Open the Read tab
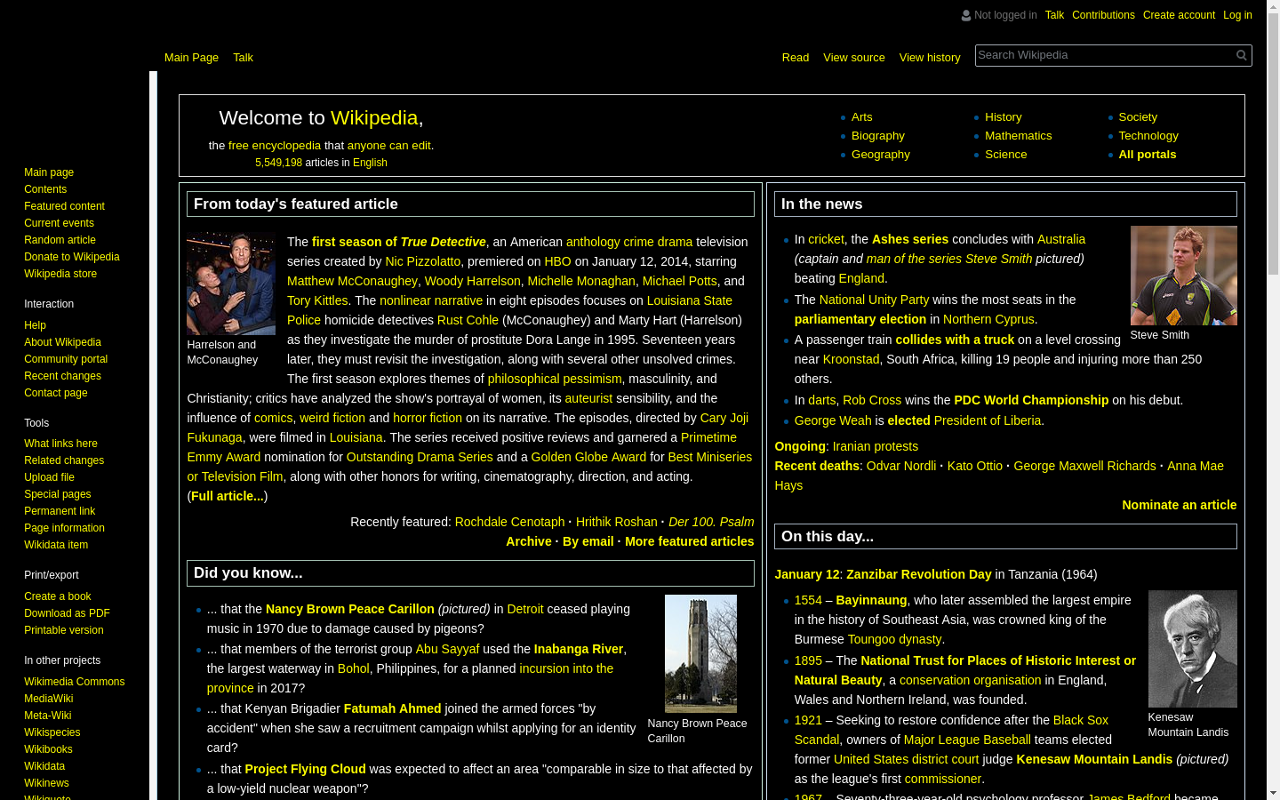 (795, 57)
